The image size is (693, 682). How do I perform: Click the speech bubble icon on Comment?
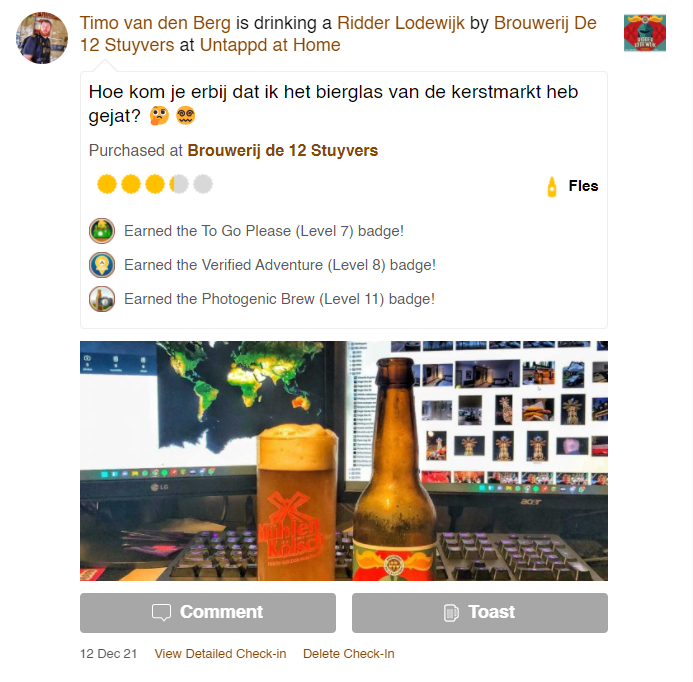tap(161, 613)
